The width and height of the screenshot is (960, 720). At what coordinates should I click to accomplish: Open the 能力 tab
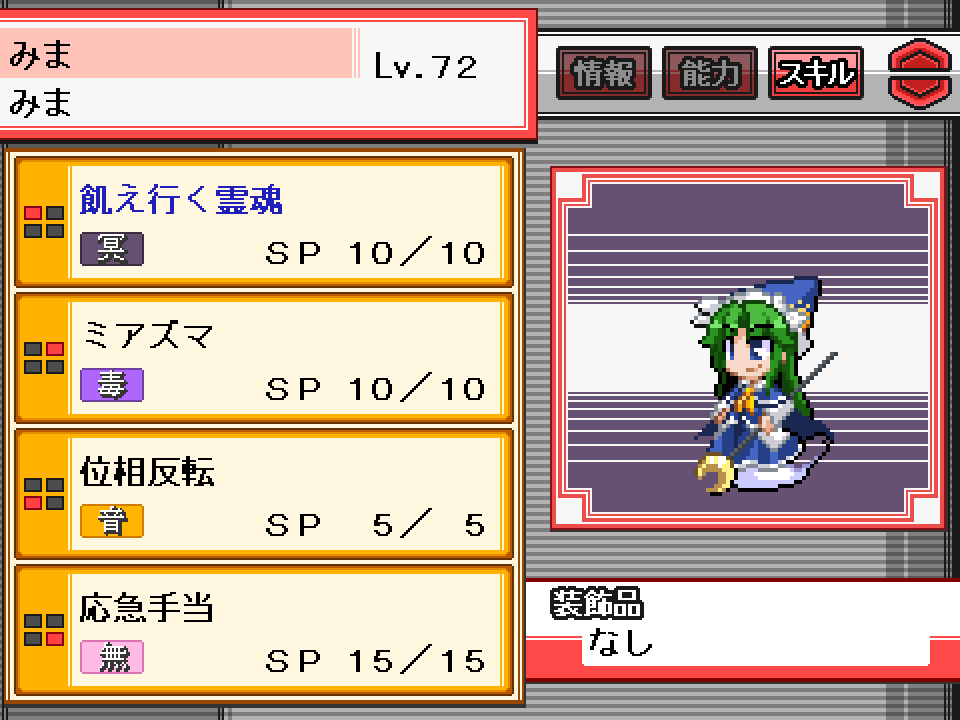click(x=710, y=73)
